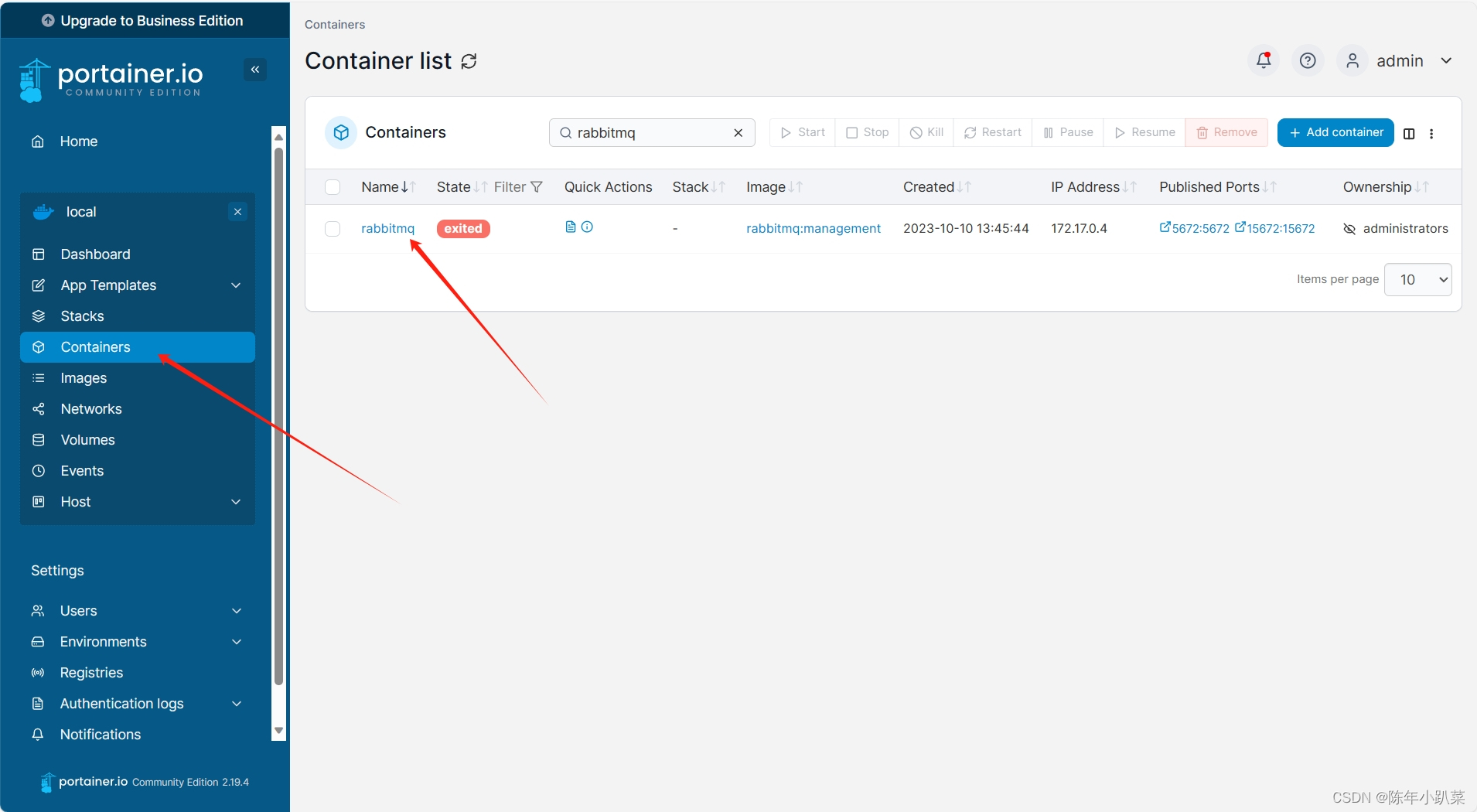Click Upgrade to Business Edition banner

point(145,20)
